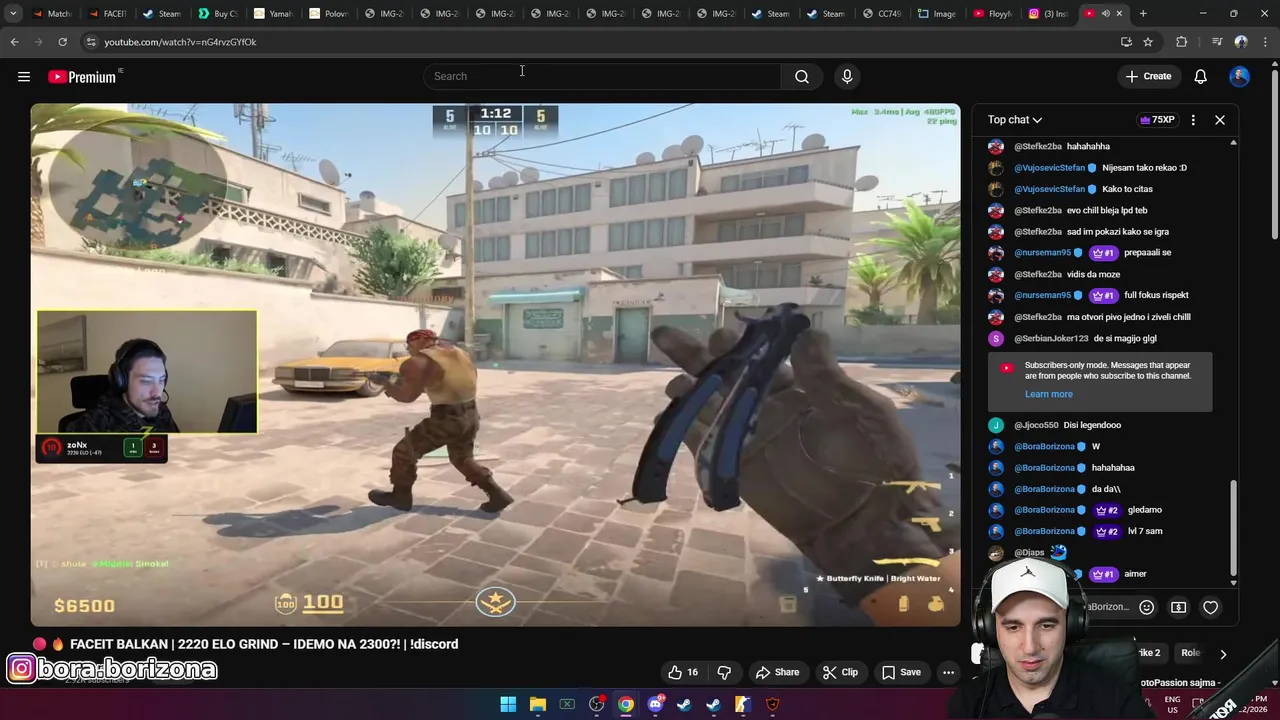Send a heart reaction in chat
1280x720 pixels.
click(1210, 607)
